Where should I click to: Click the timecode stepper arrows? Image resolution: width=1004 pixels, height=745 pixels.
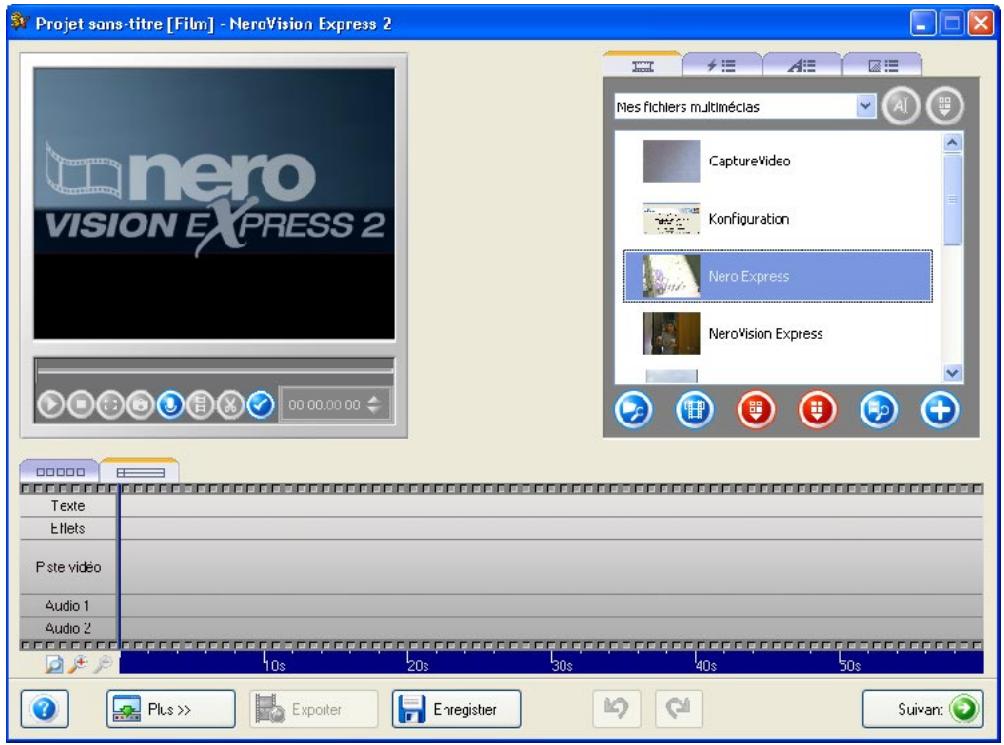pyautogui.click(x=374, y=405)
